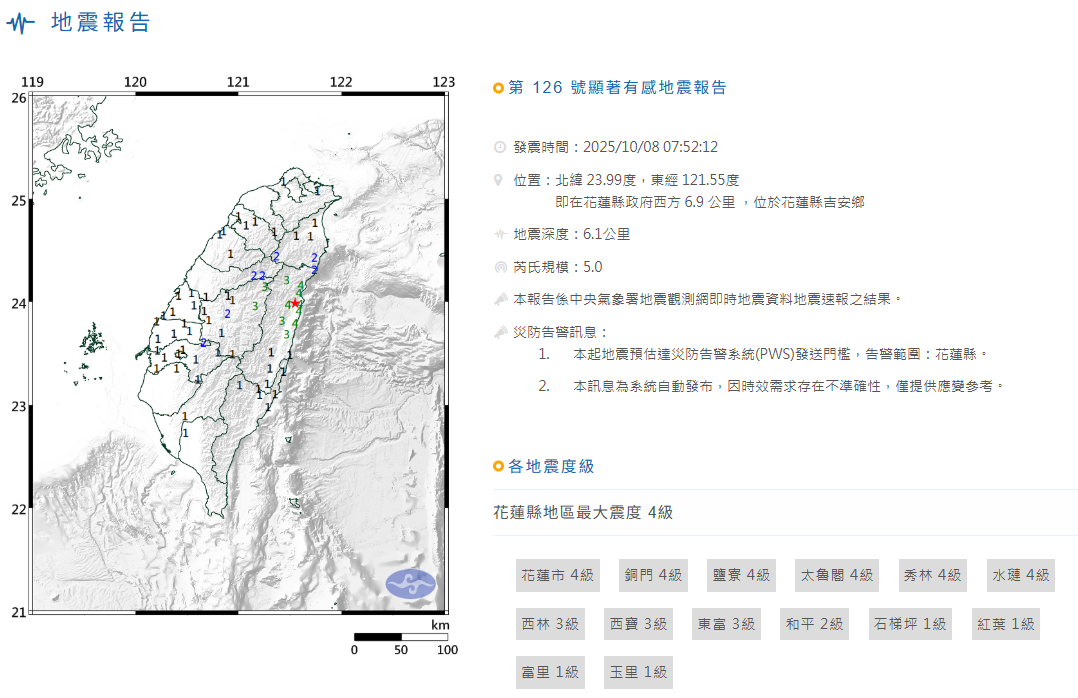Select the 花蓮市 4級 intensity tag
The image size is (1078, 698).
coord(557,575)
